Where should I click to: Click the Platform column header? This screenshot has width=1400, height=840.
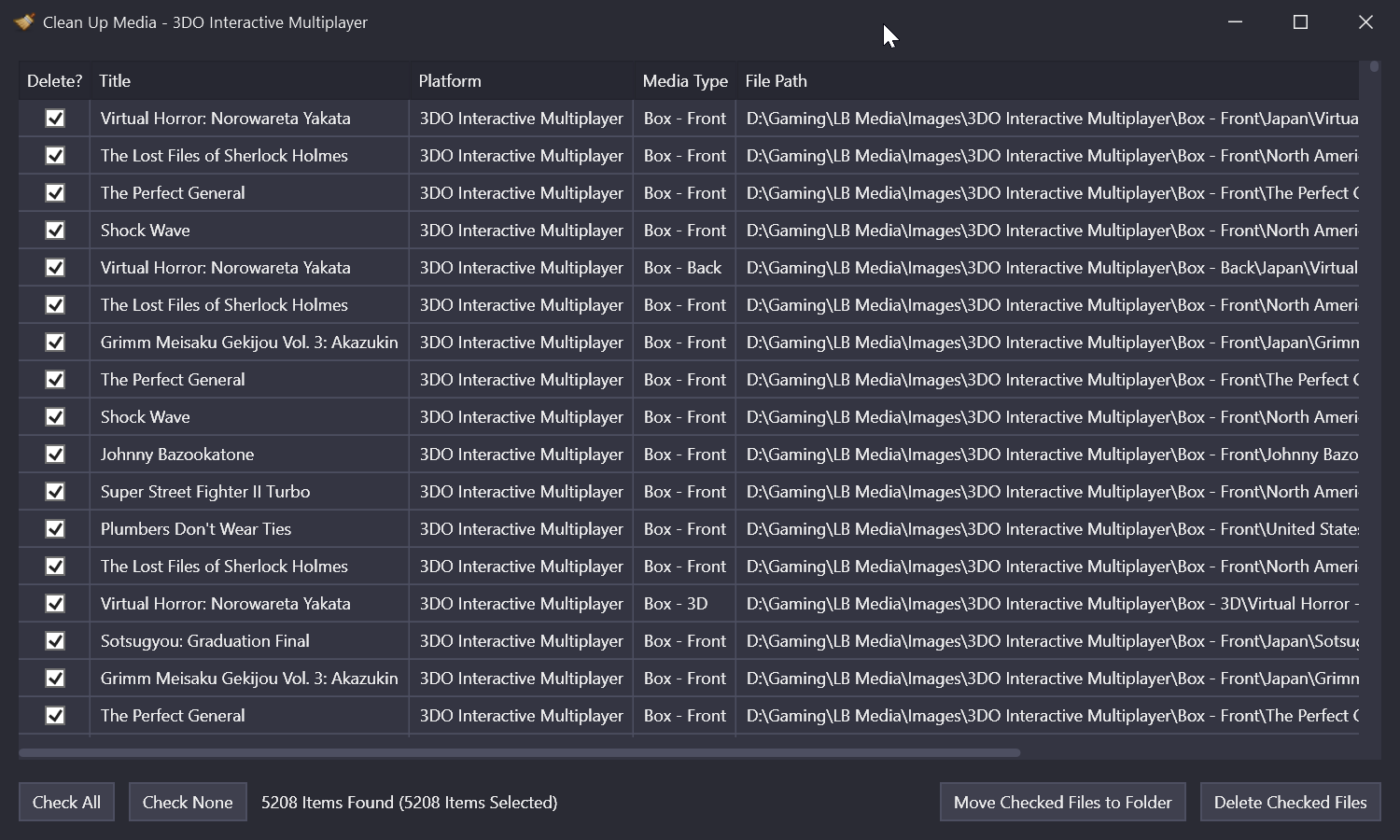tap(522, 81)
